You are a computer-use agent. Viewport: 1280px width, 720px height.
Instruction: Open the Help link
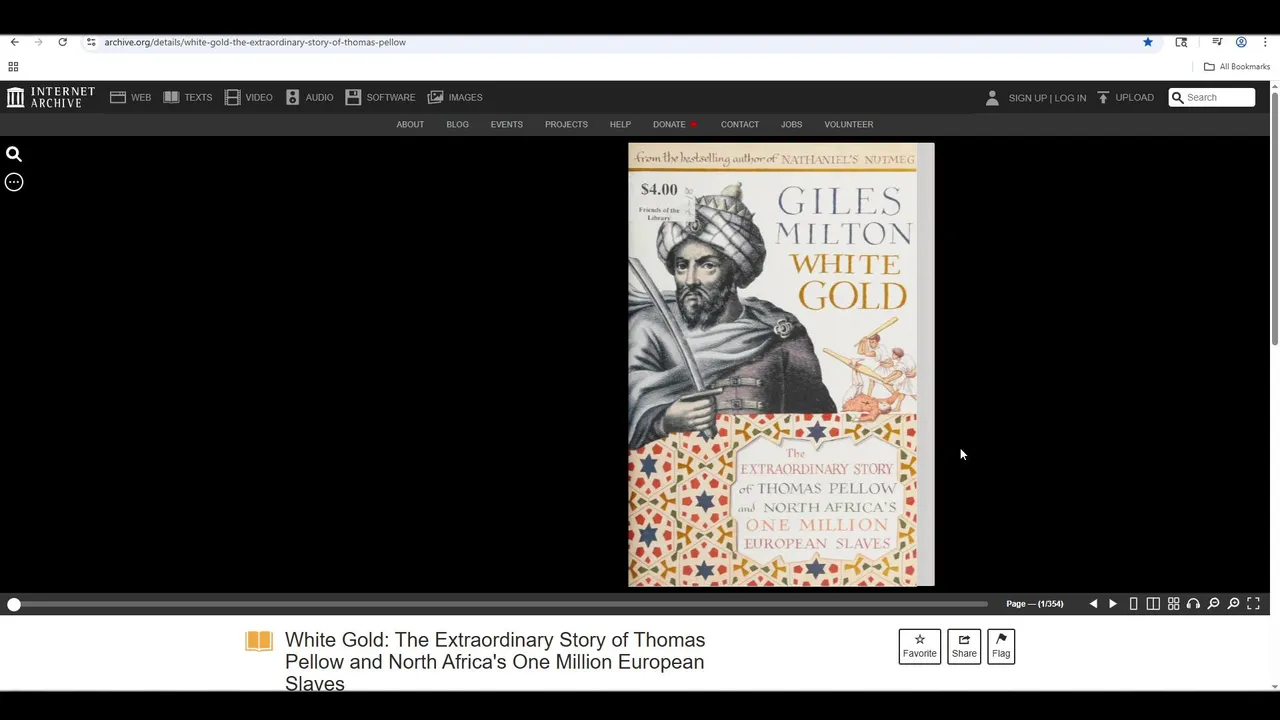click(x=620, y=124)
